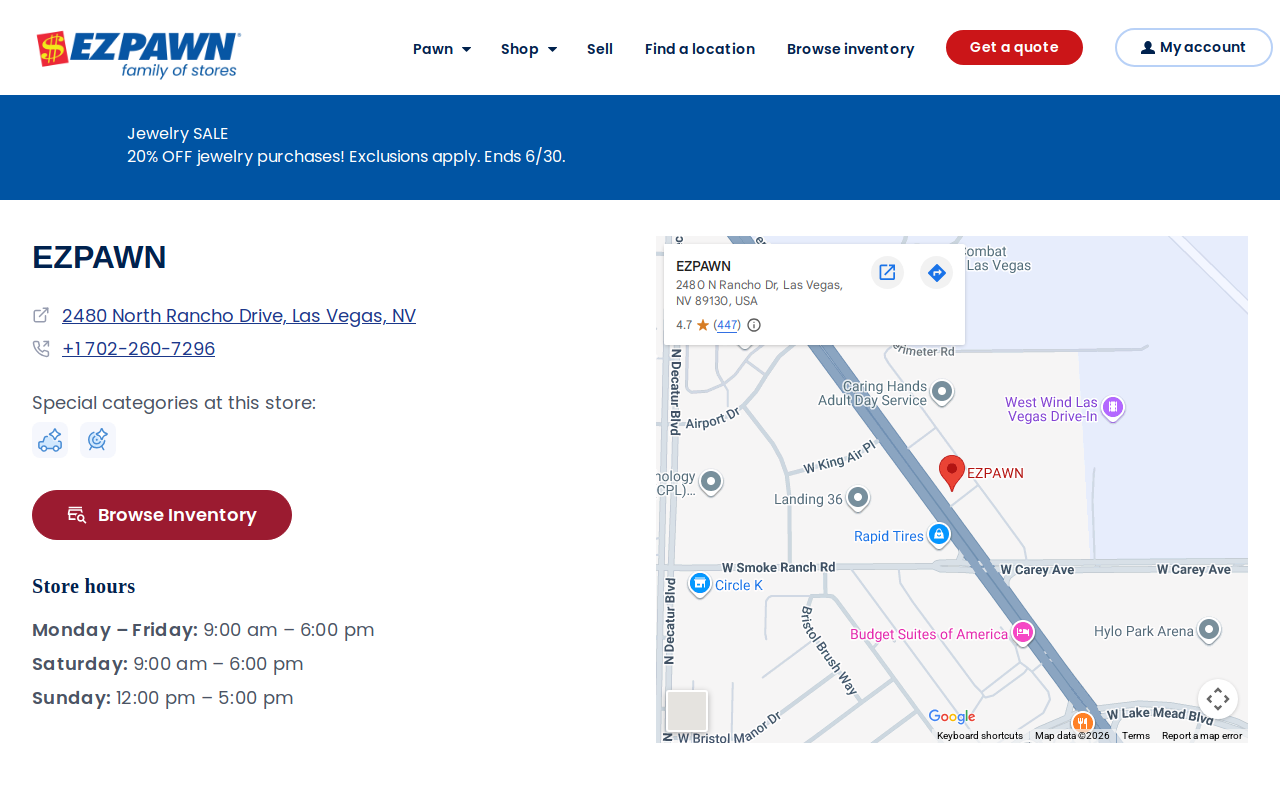Image resolution: width=1280 pixels, height=800 pixels.
Task: Click the maroon Browse Inventory button
Action: click(x=162, y=515)
